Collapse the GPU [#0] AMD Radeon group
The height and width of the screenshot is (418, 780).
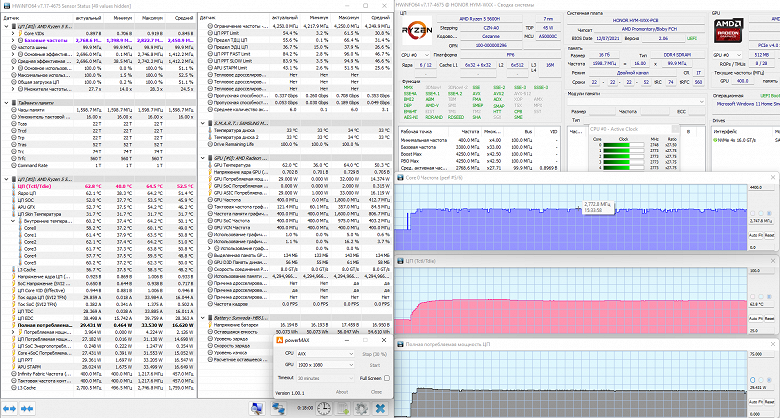(x=203, y=158)
